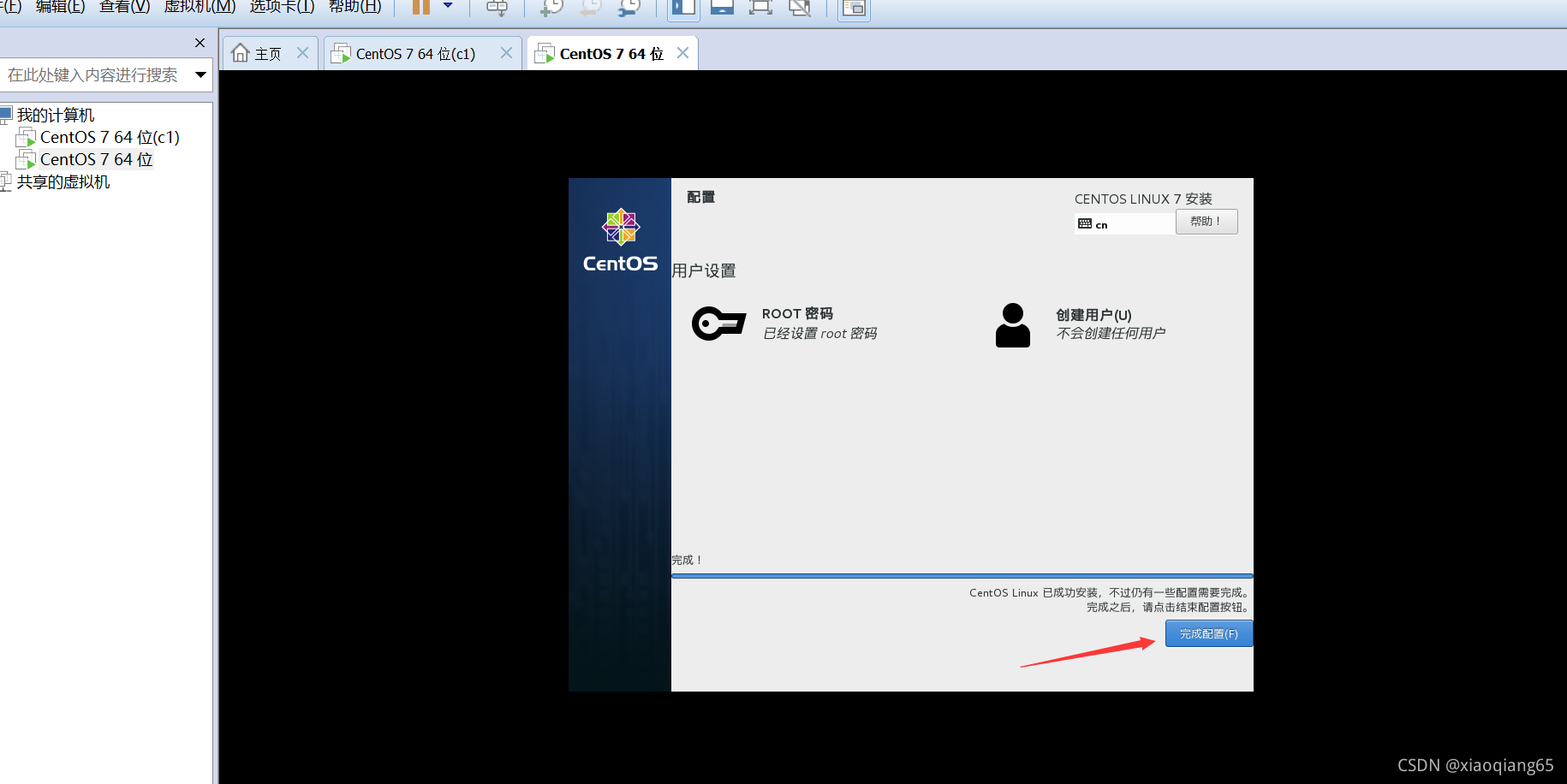
Task: Click the 创建用户 person icon
Action: (x=1013, y=325)
